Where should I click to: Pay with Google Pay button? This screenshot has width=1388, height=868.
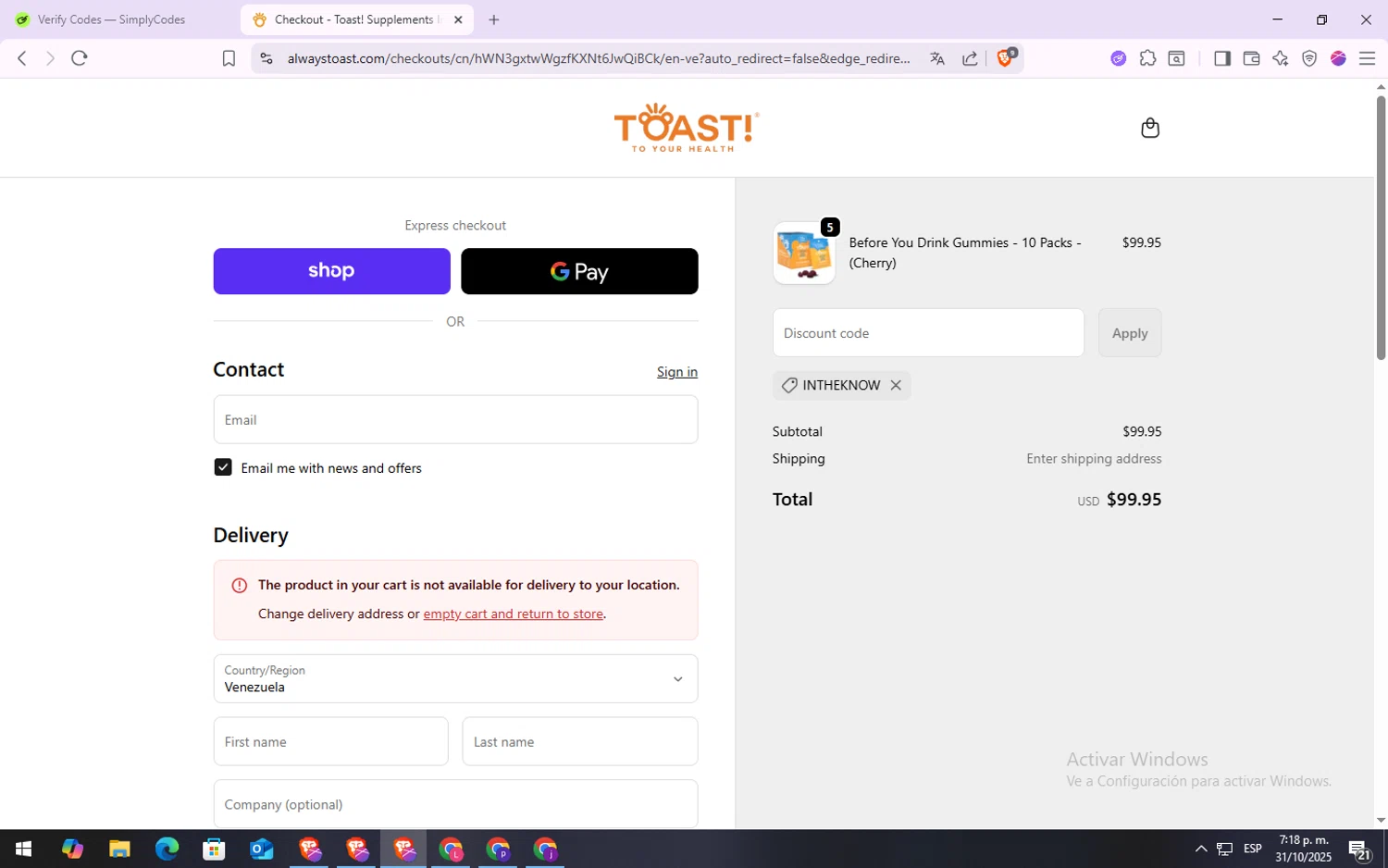click(579, 271)
